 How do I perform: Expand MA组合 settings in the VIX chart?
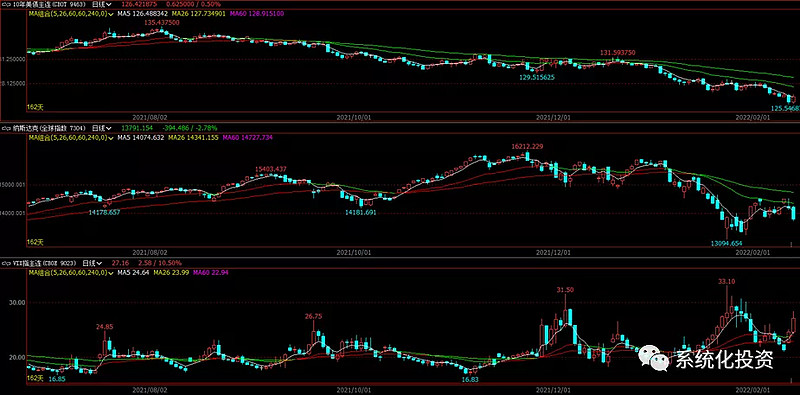tap(70, 273)
